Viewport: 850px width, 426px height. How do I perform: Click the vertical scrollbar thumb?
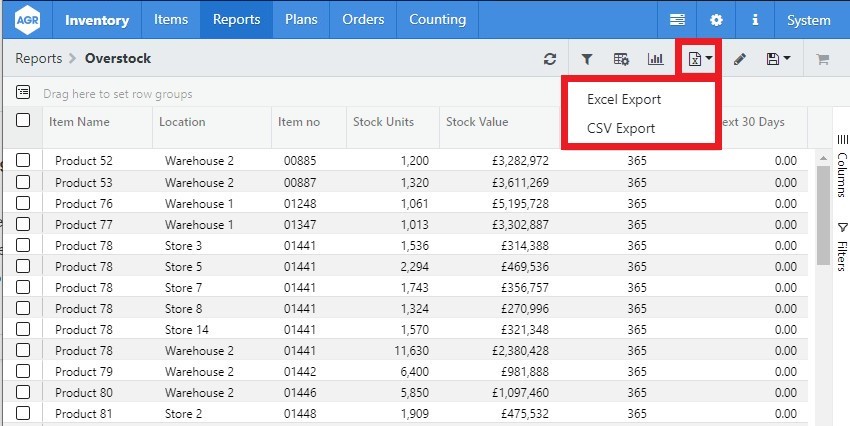tap(823, 215)
